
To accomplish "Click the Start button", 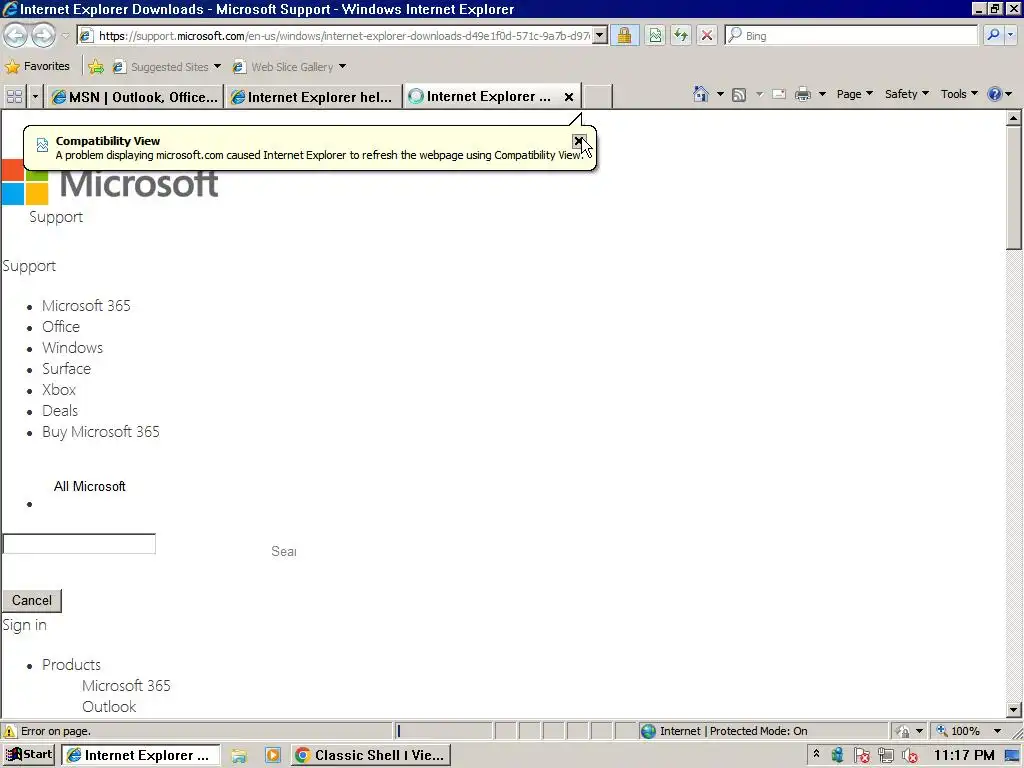I will 29,755.
